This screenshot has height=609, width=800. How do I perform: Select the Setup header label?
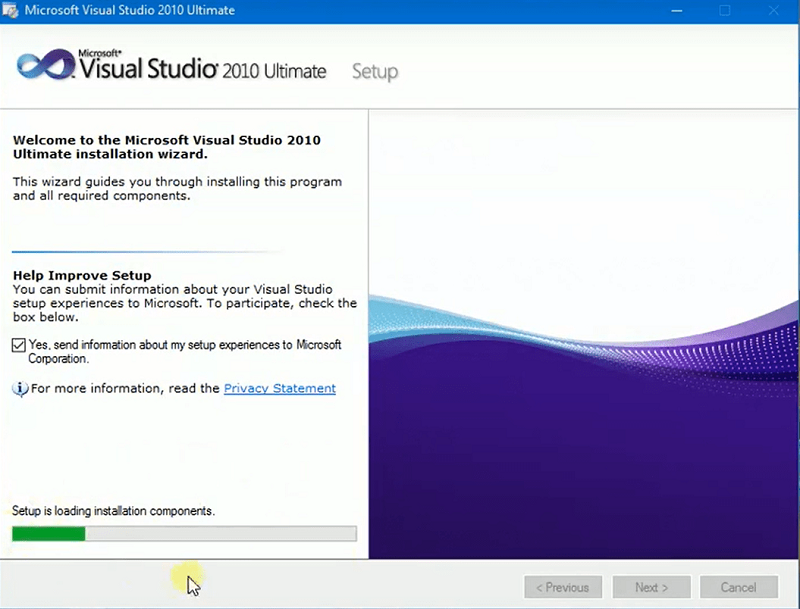click(375, 72)
